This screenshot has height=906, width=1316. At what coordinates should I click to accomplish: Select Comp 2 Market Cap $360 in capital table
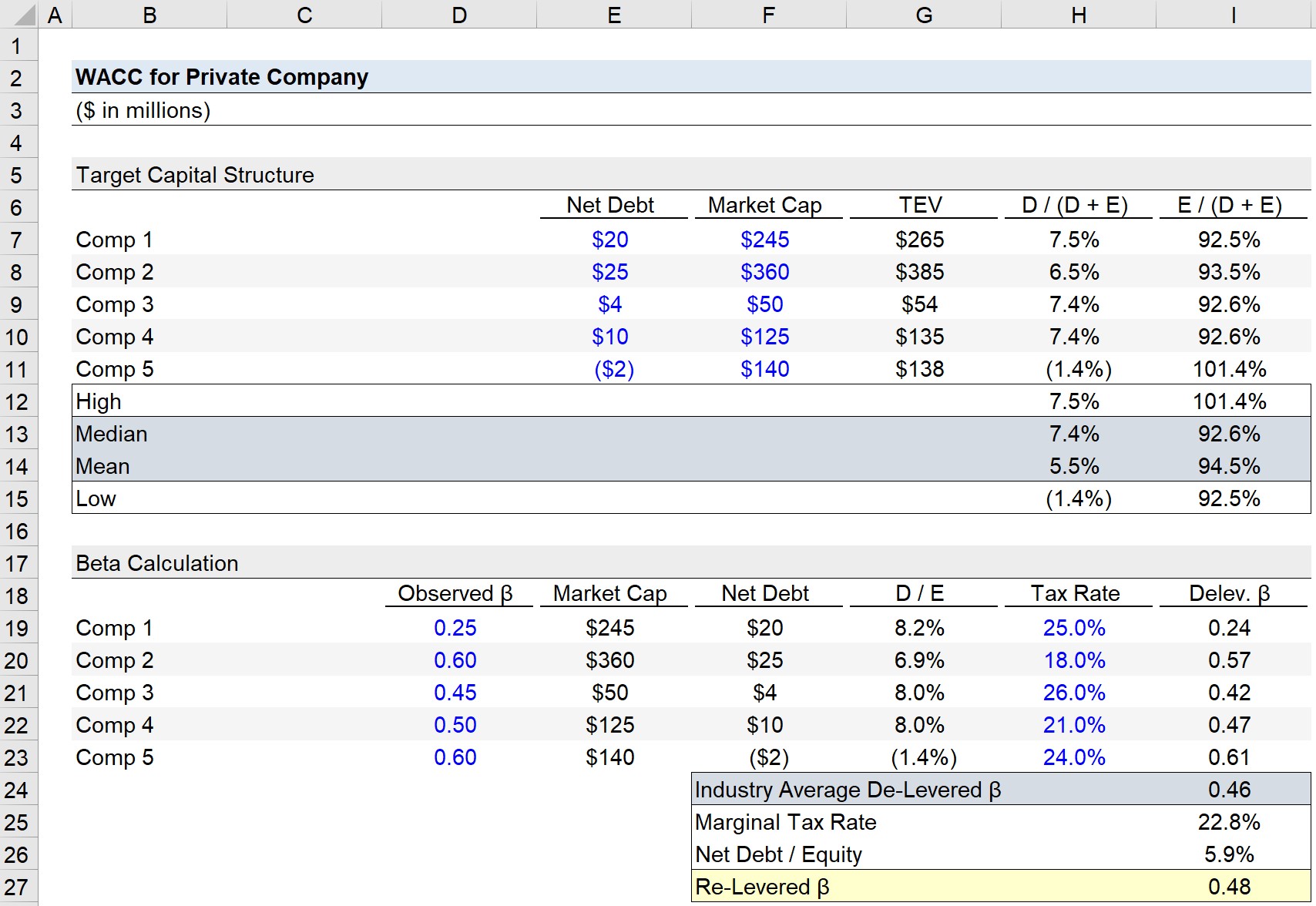[x=765, y=272]
